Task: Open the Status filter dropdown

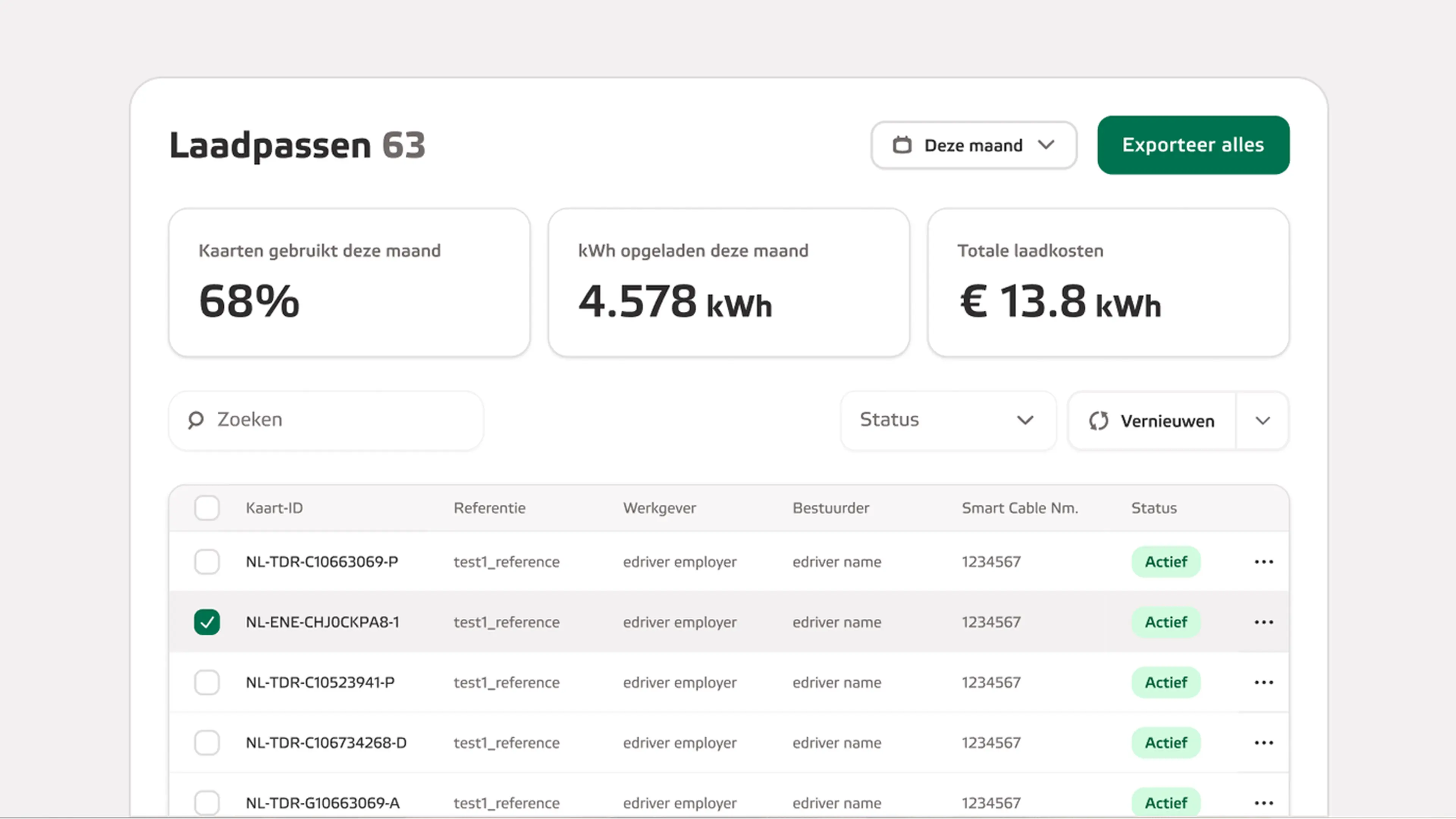Action: coord(948,420)
